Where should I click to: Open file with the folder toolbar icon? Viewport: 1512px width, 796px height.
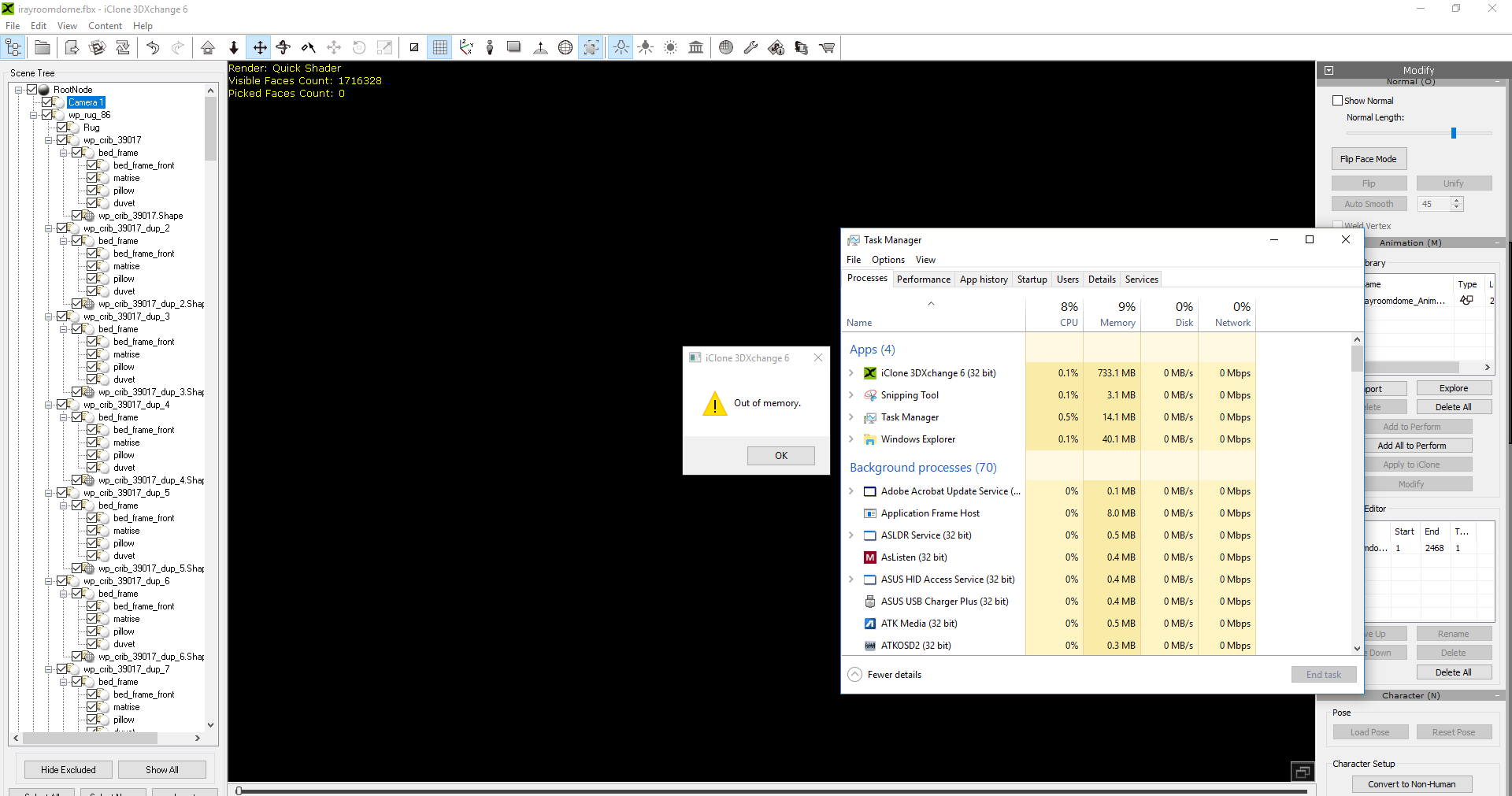[x=43, y=48]
